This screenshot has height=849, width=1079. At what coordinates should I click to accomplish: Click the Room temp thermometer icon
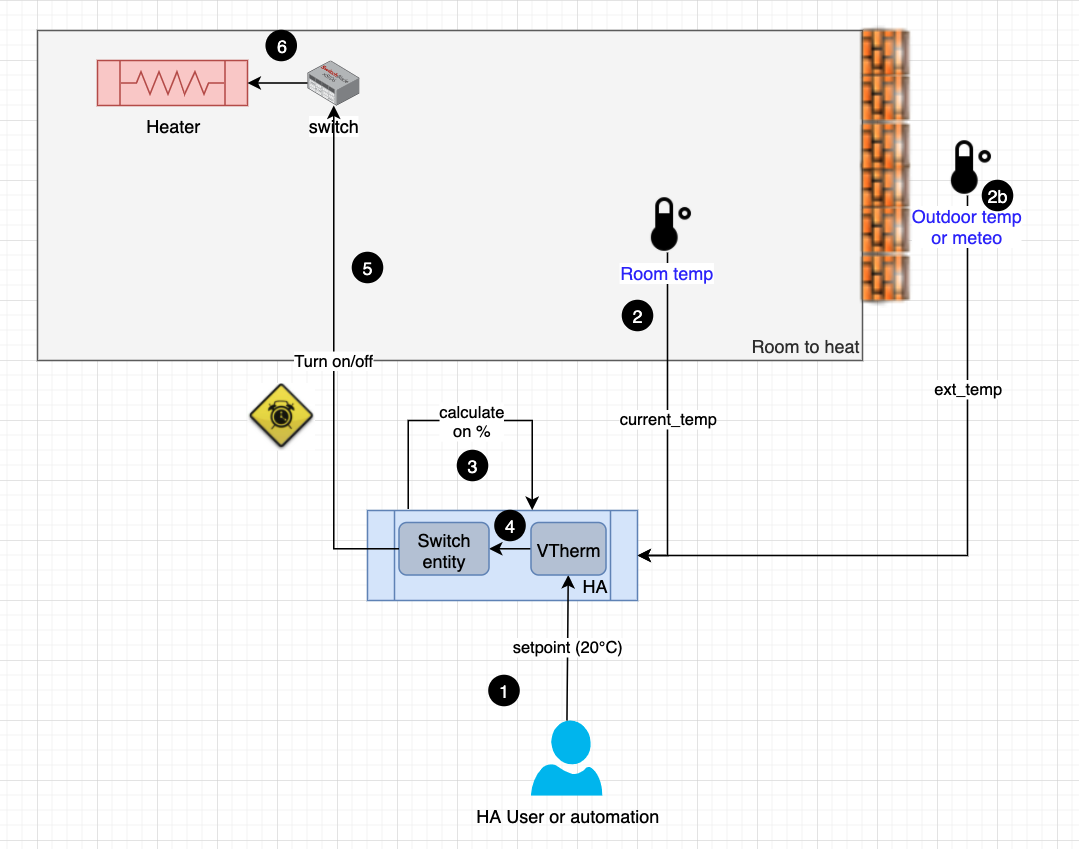(664, 224)
